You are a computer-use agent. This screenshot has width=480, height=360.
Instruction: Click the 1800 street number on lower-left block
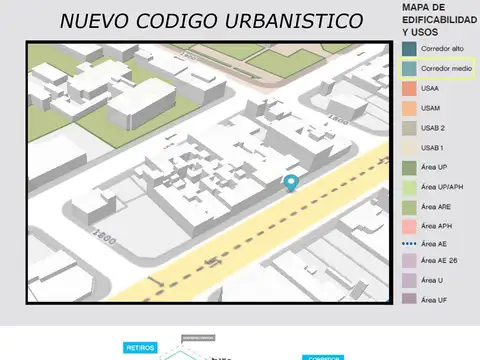click(104, 236)
